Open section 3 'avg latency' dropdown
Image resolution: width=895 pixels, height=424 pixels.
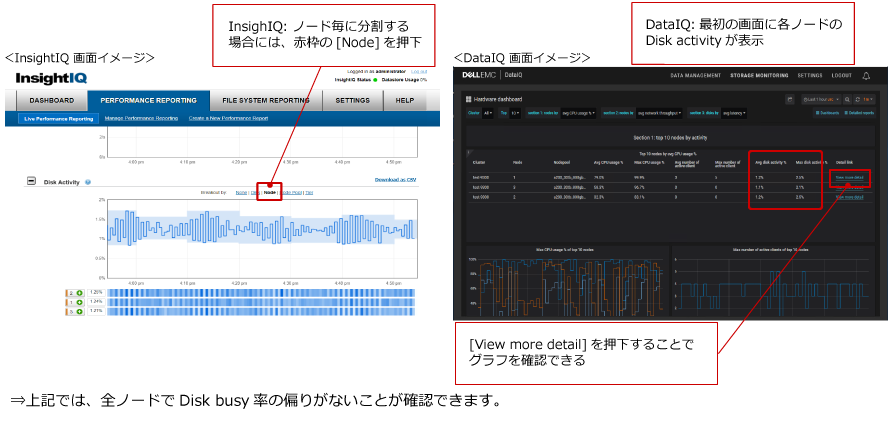click(x=735, y=114)
